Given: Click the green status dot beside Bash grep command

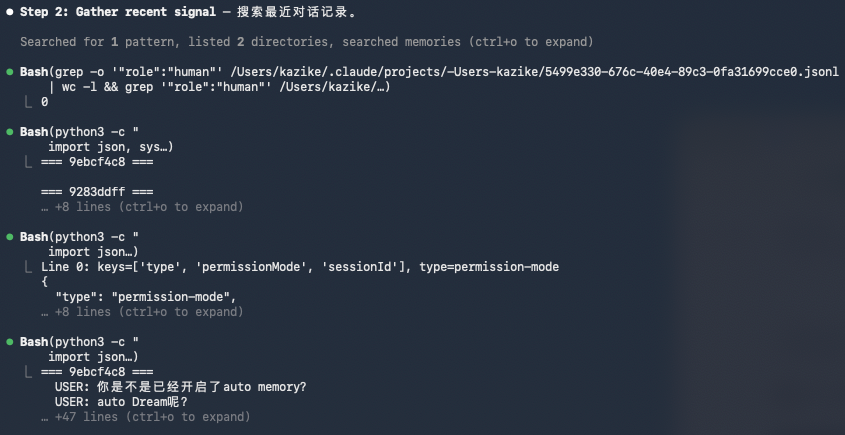Looking at the screenshot, I should coord(9,73).
